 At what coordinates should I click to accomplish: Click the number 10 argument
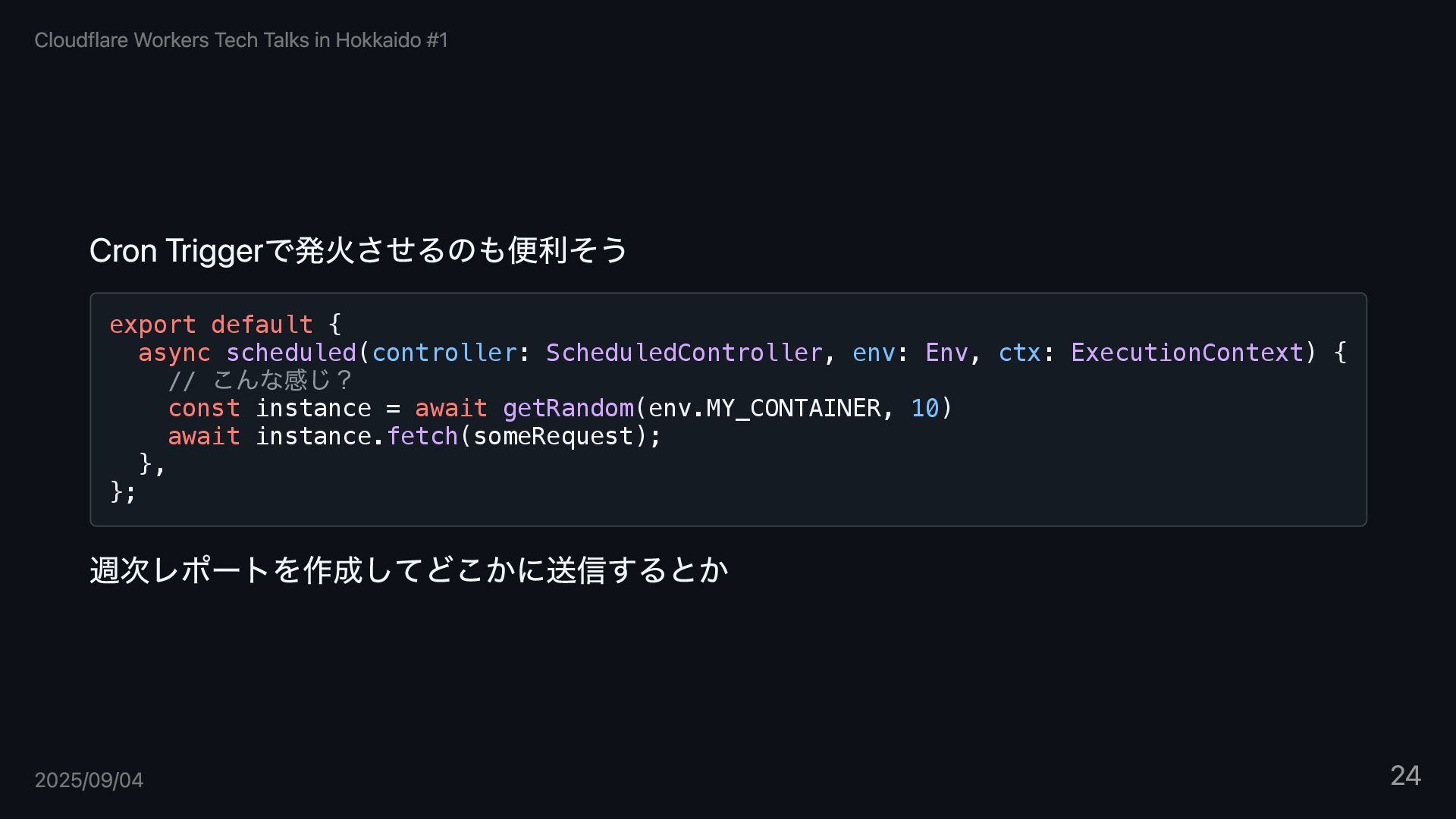pos(925,408)
